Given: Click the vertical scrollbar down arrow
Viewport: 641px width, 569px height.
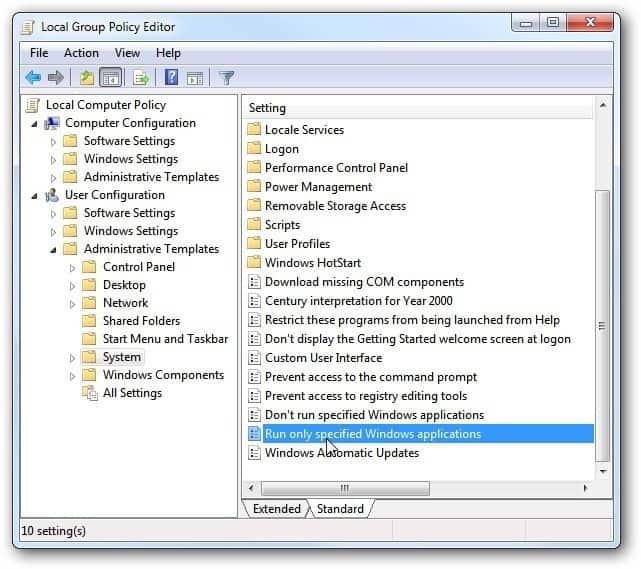Looking at the screenshot, I should (x=602, y=471).
